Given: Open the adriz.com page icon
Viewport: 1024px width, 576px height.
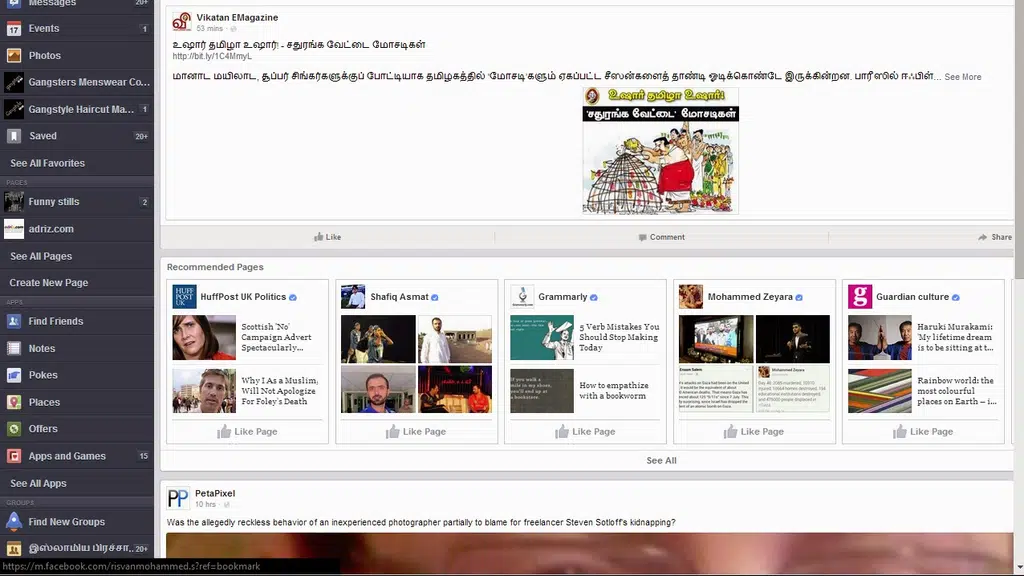Looking at the screenshot, I should click(14, 229).
